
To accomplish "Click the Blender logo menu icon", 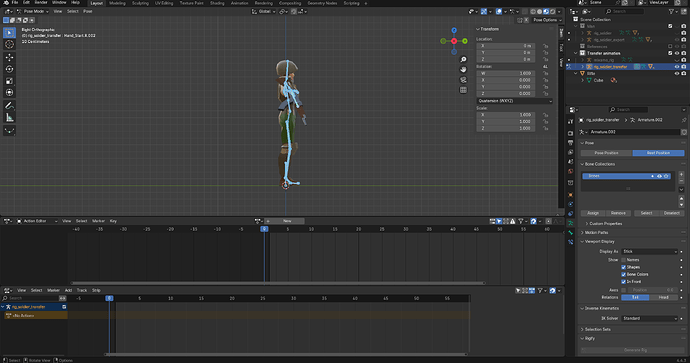I will coord(6,3).
